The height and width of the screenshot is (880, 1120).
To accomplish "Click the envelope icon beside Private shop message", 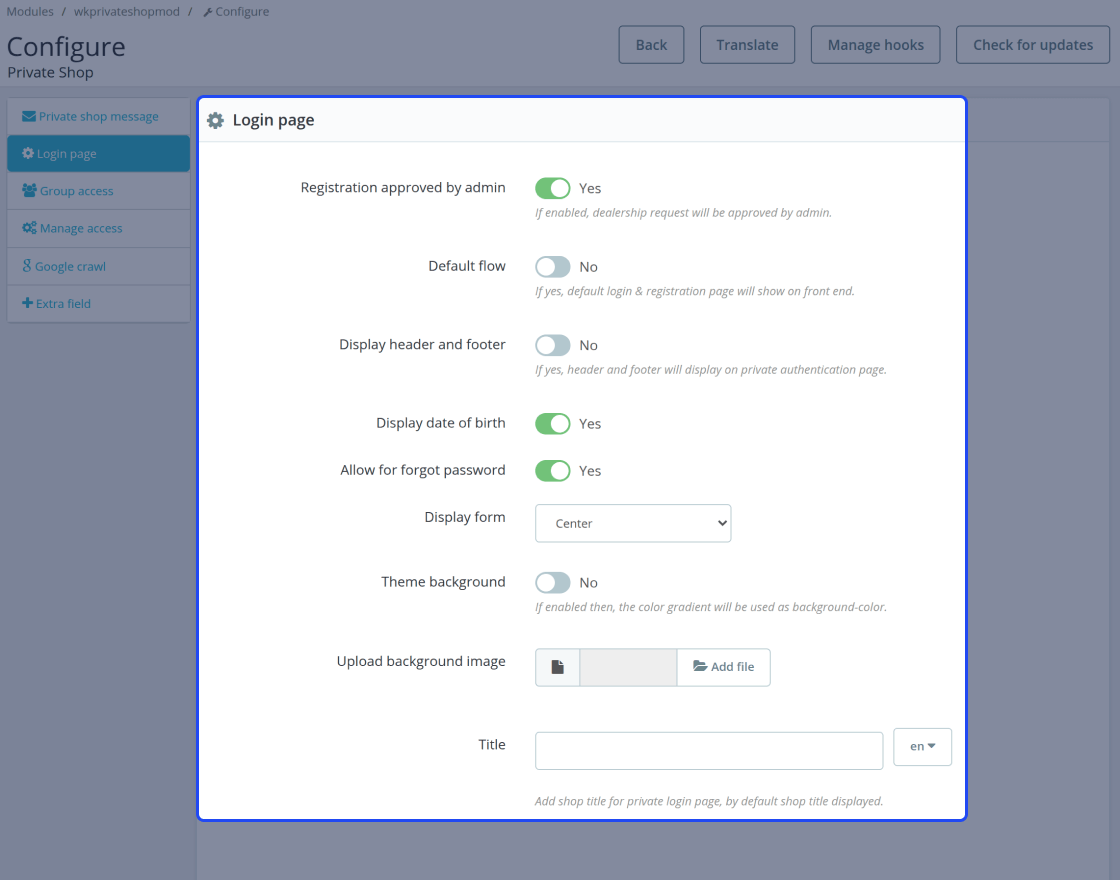I will pyautogui.click(x=29, y=116).
